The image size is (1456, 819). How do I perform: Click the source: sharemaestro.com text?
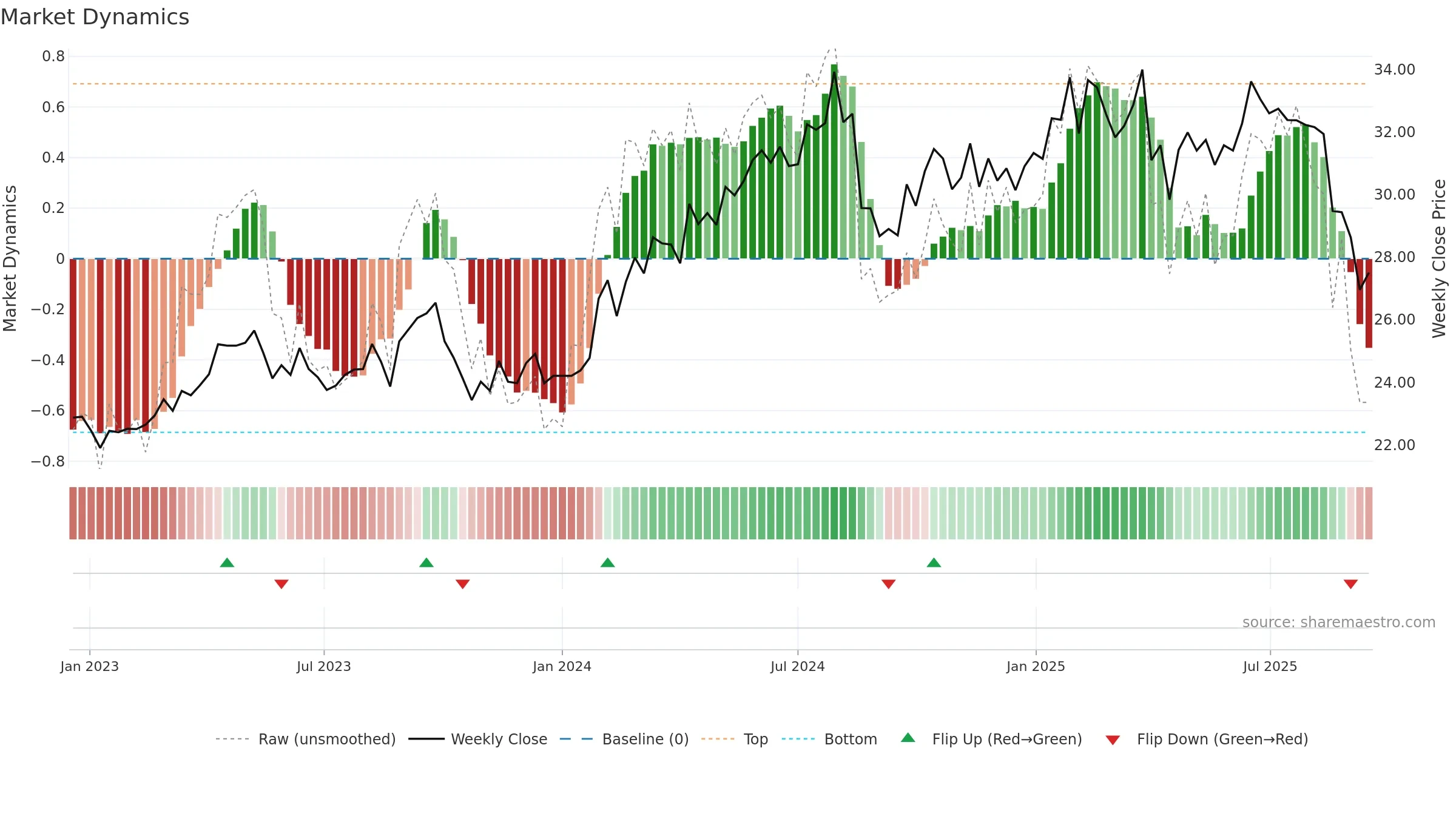[x=1339, y=622]
